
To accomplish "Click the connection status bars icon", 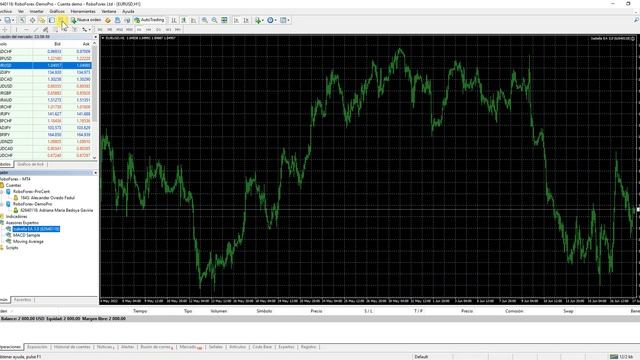I will click(x=614, y=357).
